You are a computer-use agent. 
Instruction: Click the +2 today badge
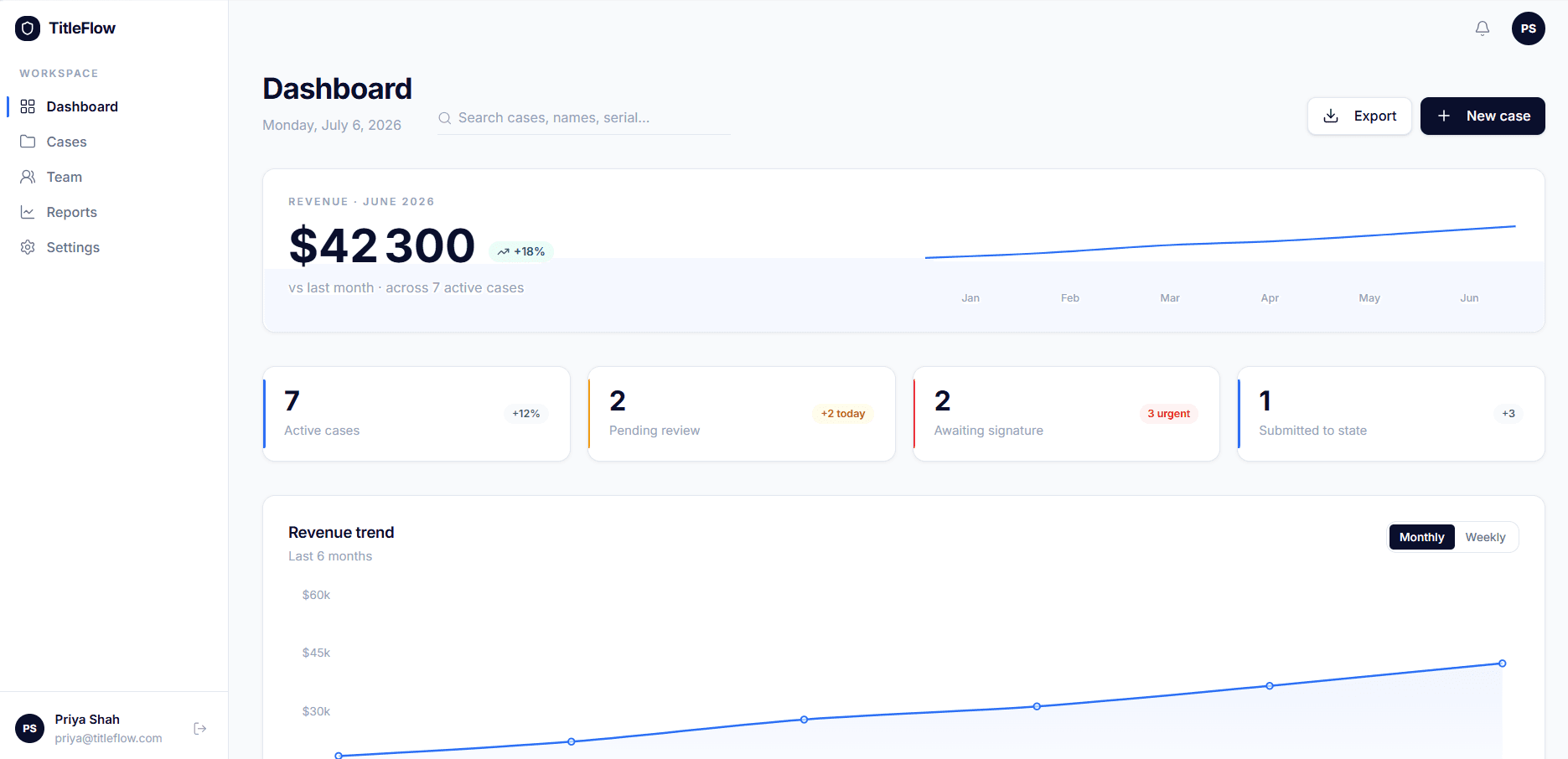tap(843, 414)
